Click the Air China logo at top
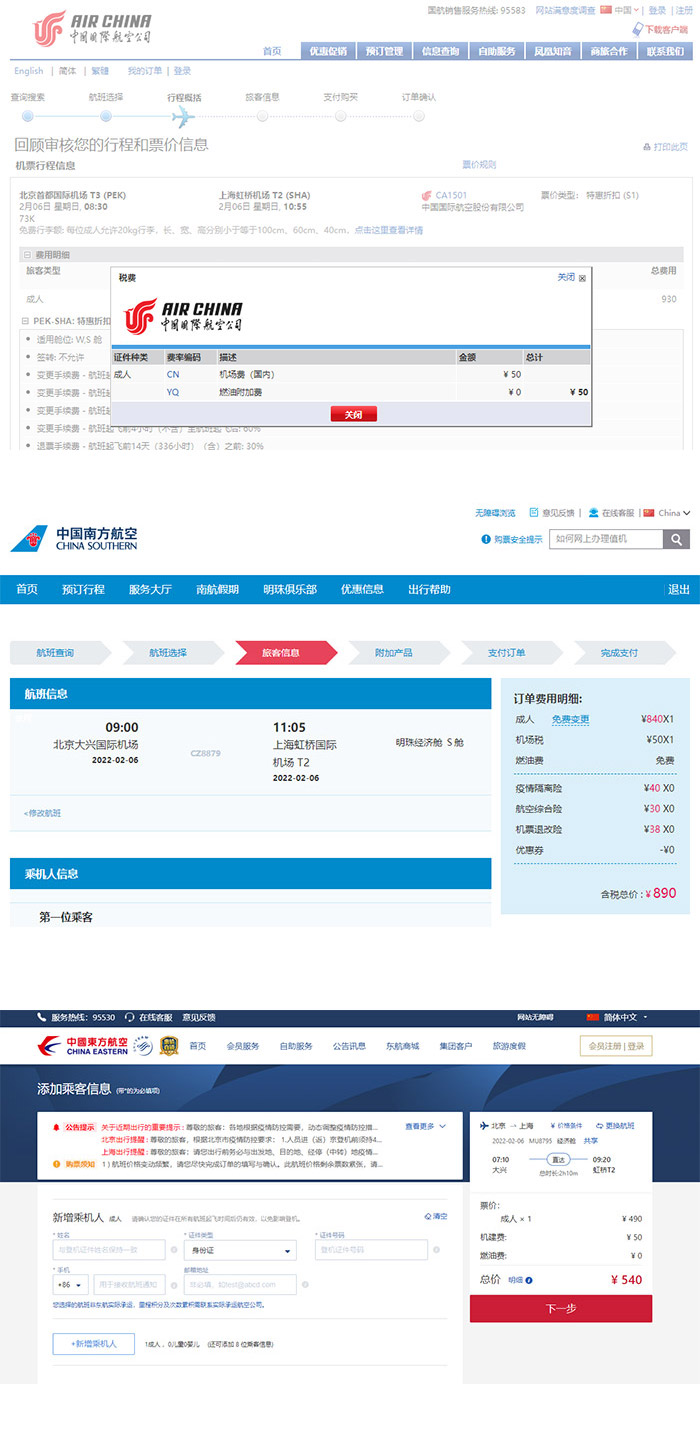The image size is (700, 1432). (93, 28)
